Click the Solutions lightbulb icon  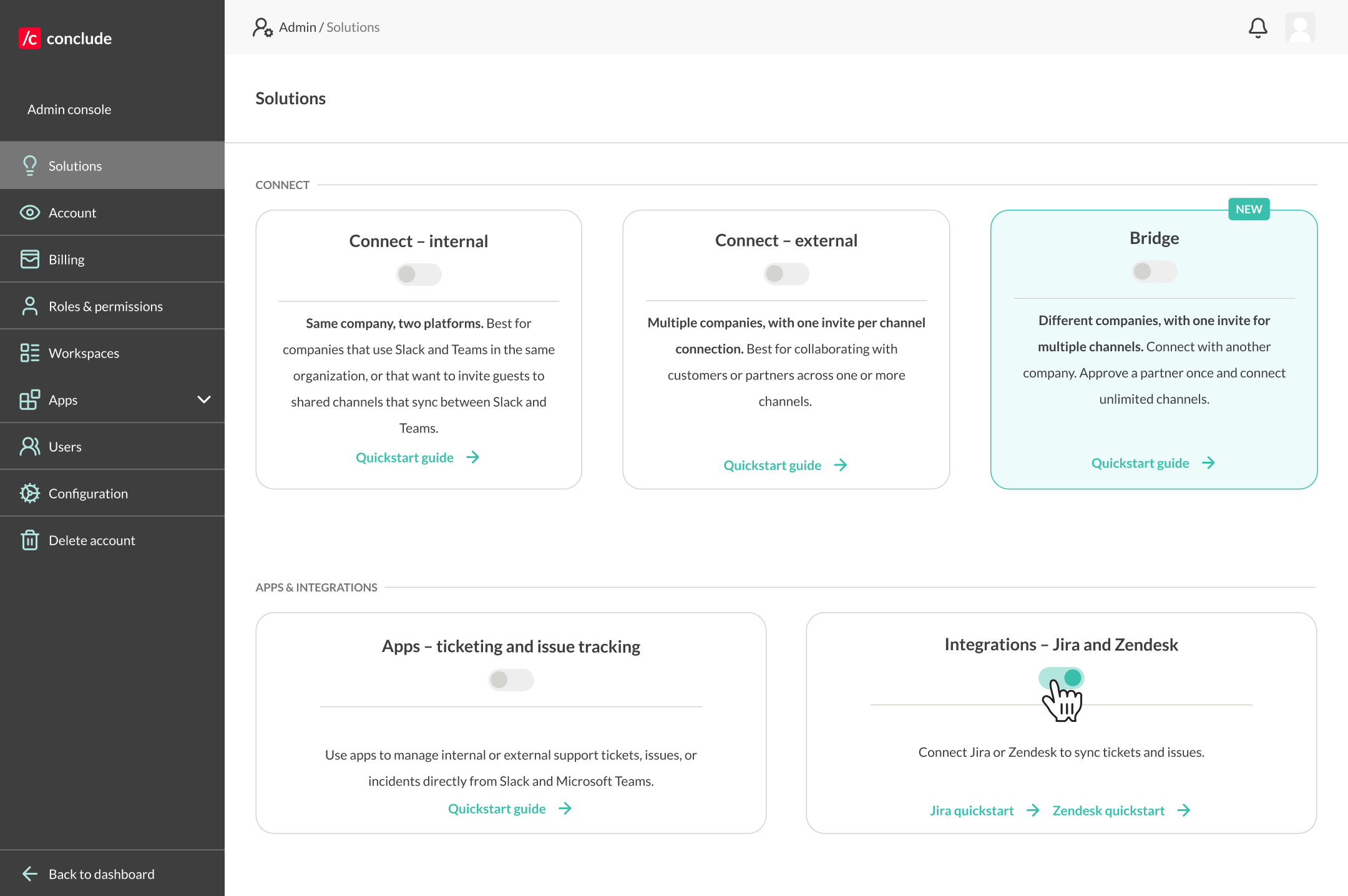[29, 165]
